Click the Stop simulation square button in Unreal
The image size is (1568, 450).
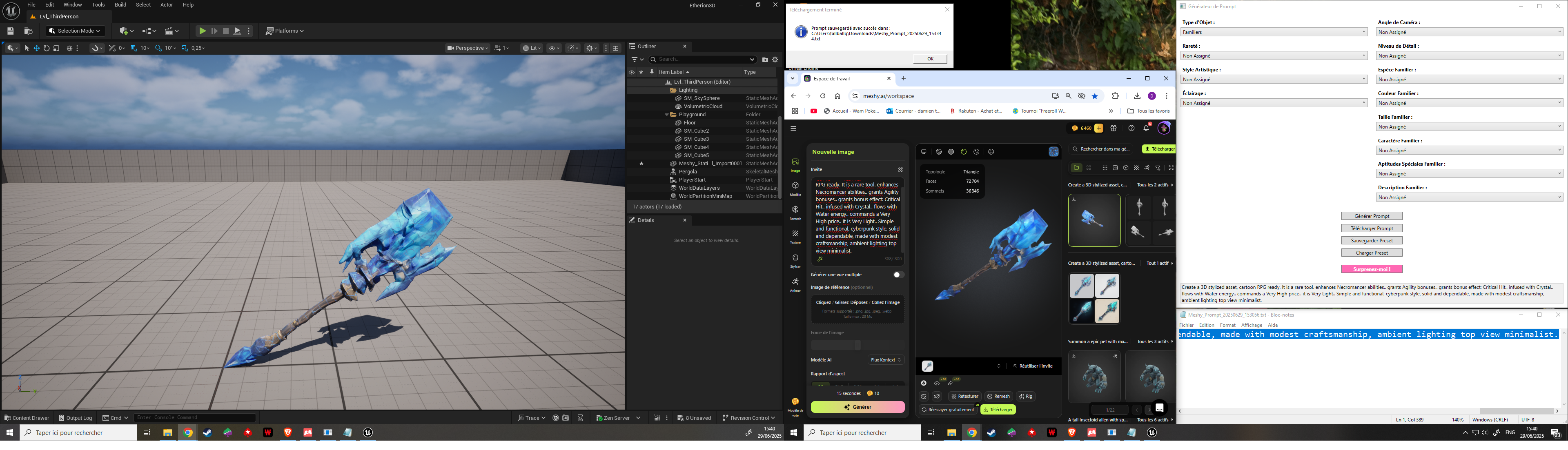226,31
